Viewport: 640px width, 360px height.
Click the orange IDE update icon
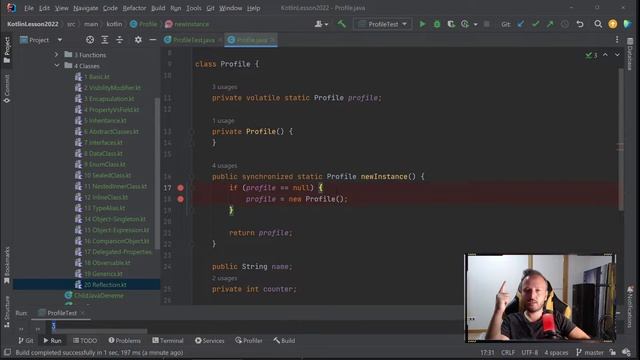[x=613, y=24]
